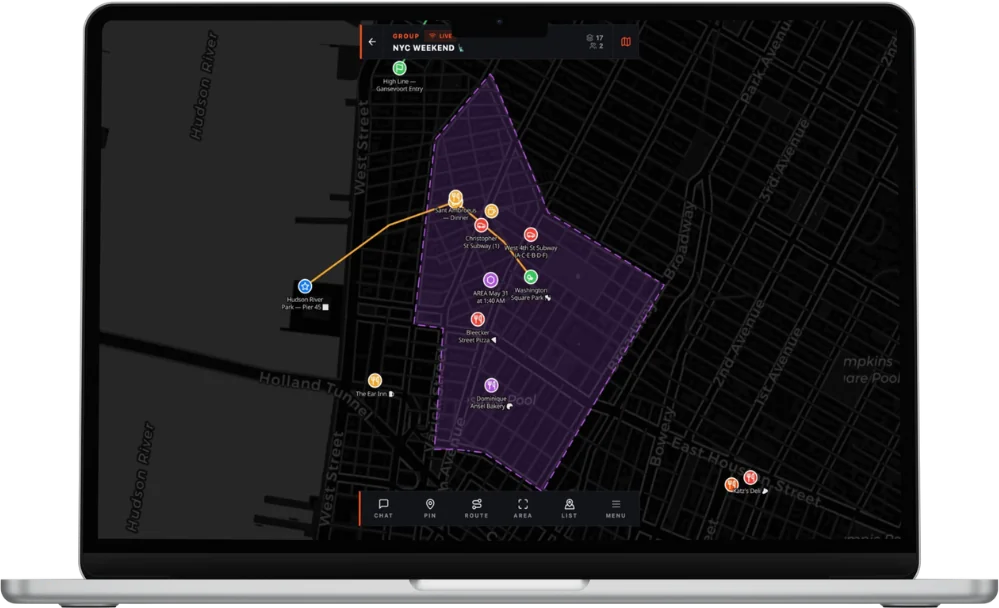
Task: Select the Washington Square Park pin
Action: point(531,277)
